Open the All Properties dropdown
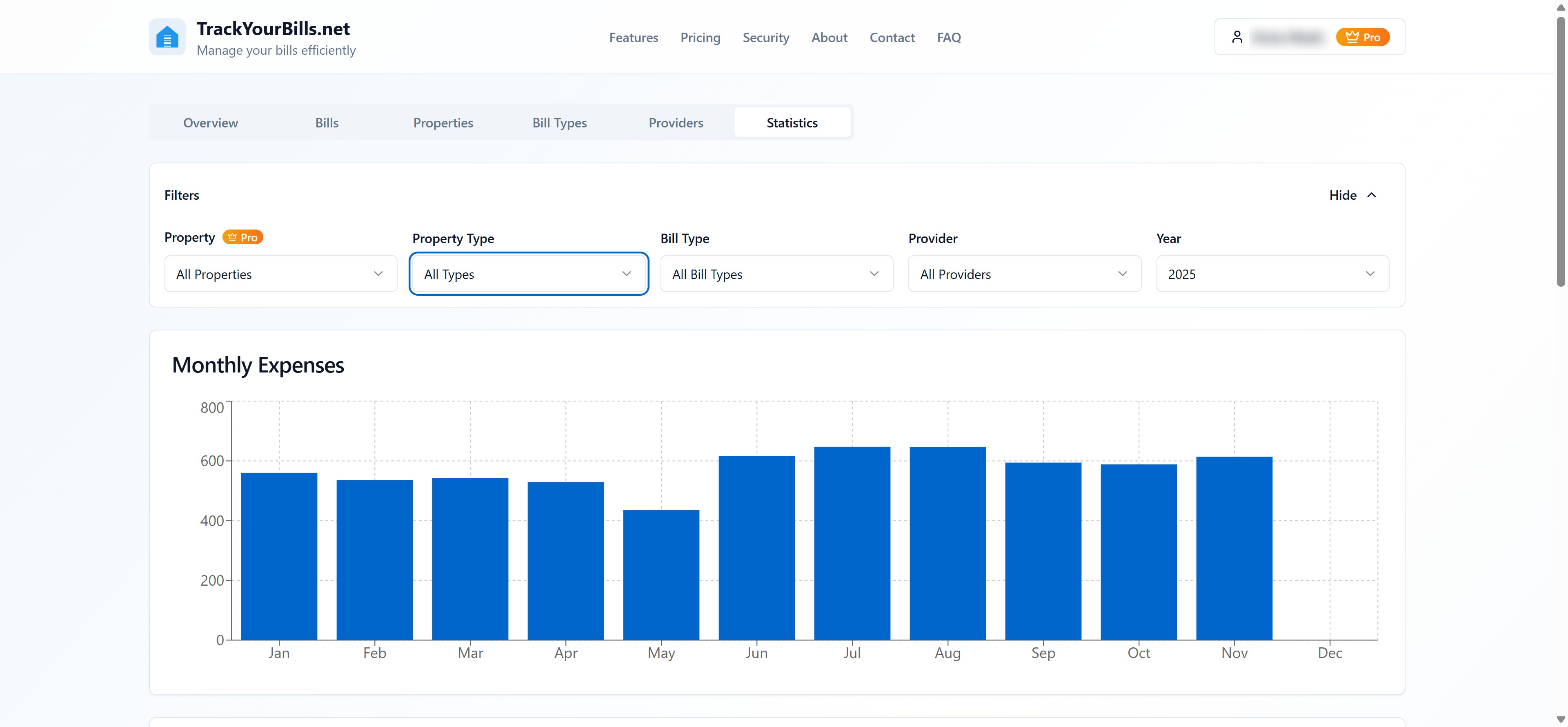This screenshot has width=1568, height=727. click(280, 274)
